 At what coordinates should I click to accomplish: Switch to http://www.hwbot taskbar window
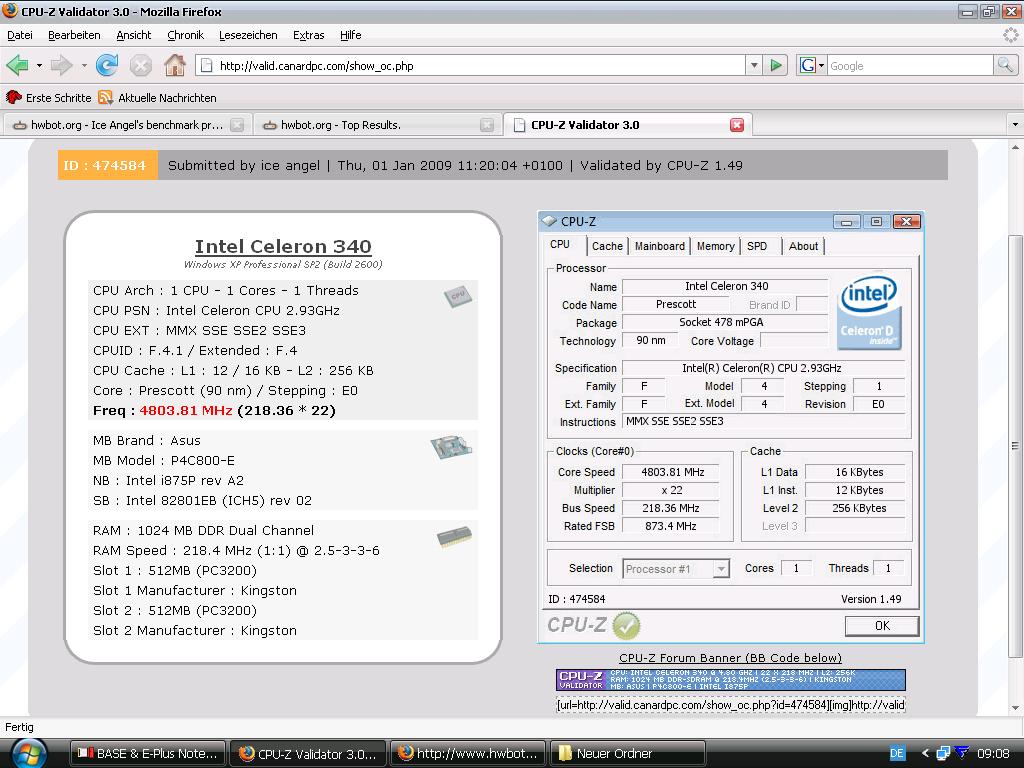[x=468, y=754]
